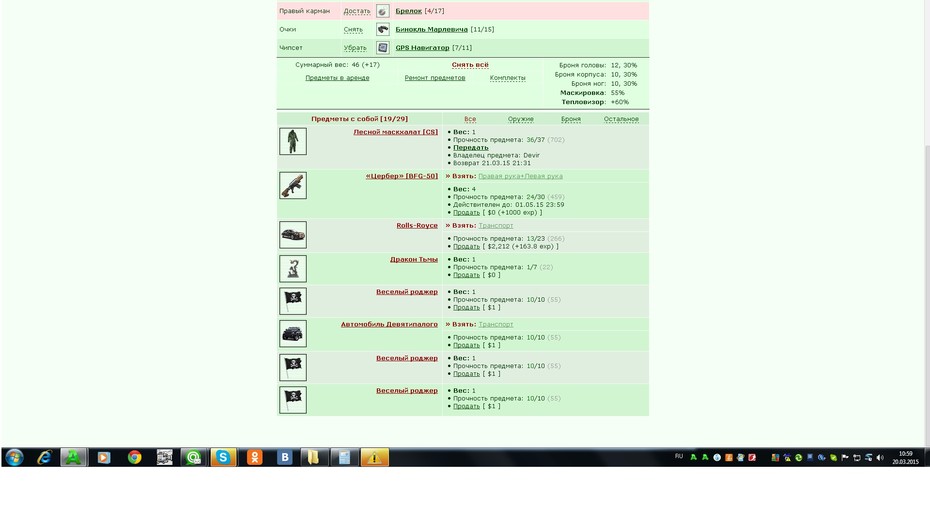Launch Internet Explorer from the taskbar
The width and height of the screenshot is (930, 523).
(x=44, y=457)
